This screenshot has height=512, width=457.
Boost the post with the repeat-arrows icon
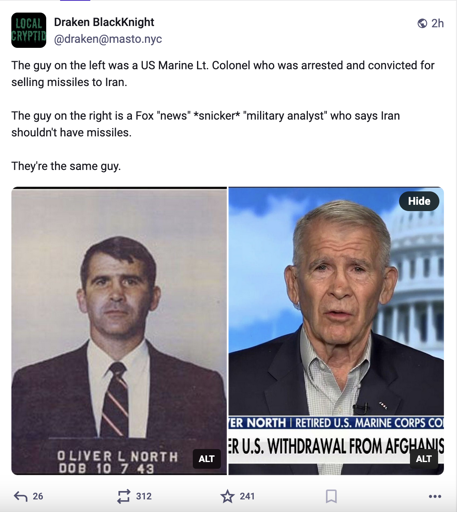pos(124,496)
